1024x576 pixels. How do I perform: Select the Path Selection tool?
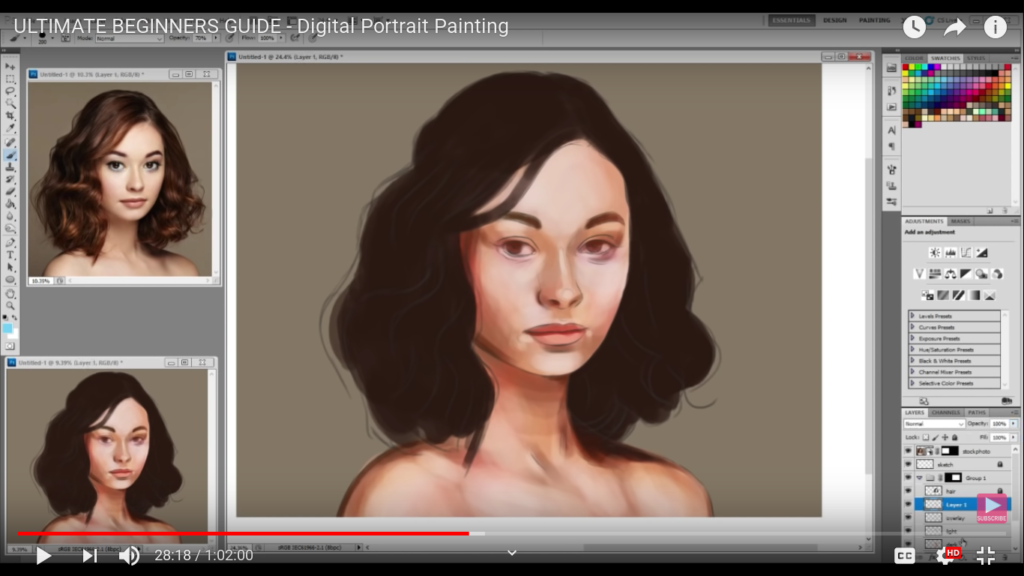(x=10, y=268)
